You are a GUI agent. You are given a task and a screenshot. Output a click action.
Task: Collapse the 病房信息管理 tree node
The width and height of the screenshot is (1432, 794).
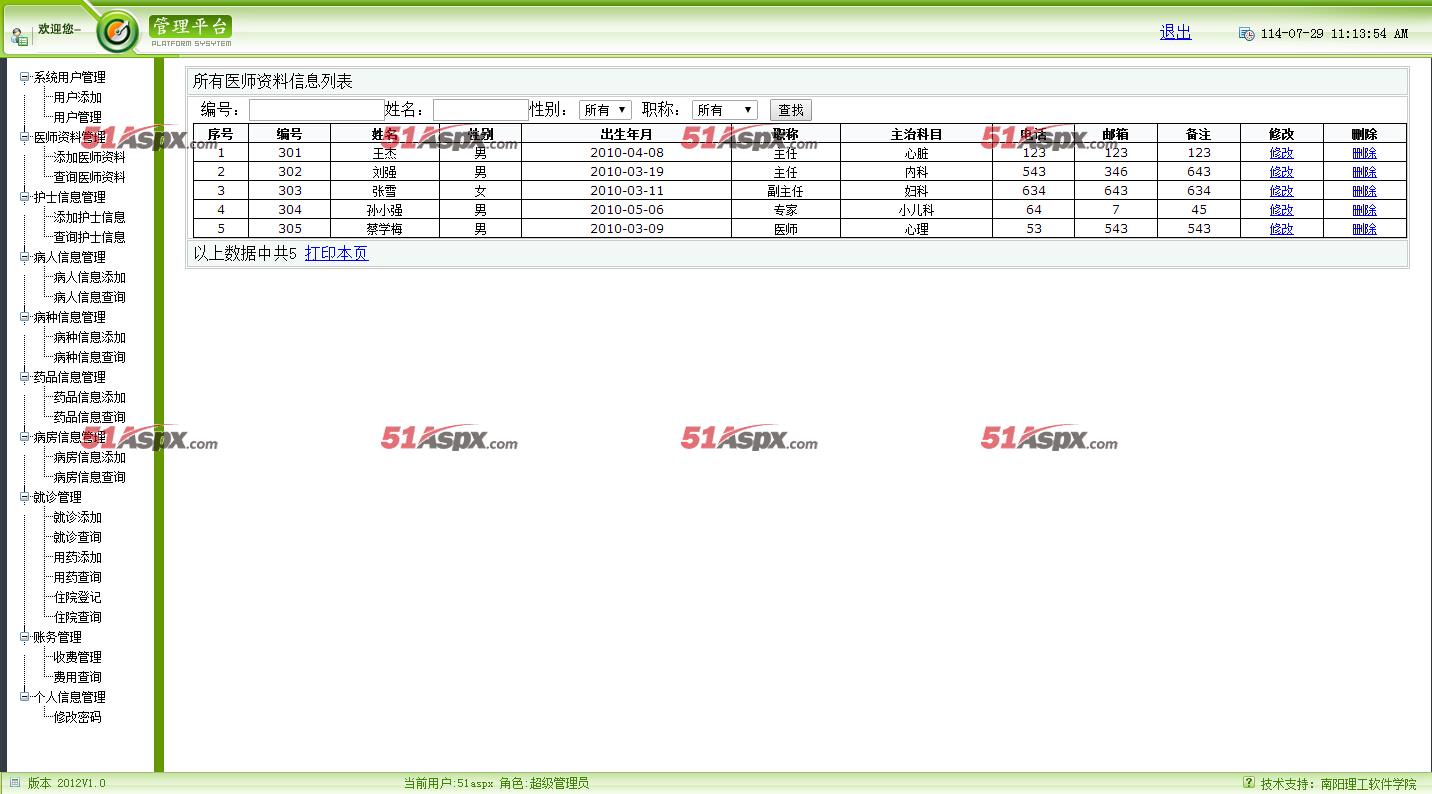click(x=25, y=437)
